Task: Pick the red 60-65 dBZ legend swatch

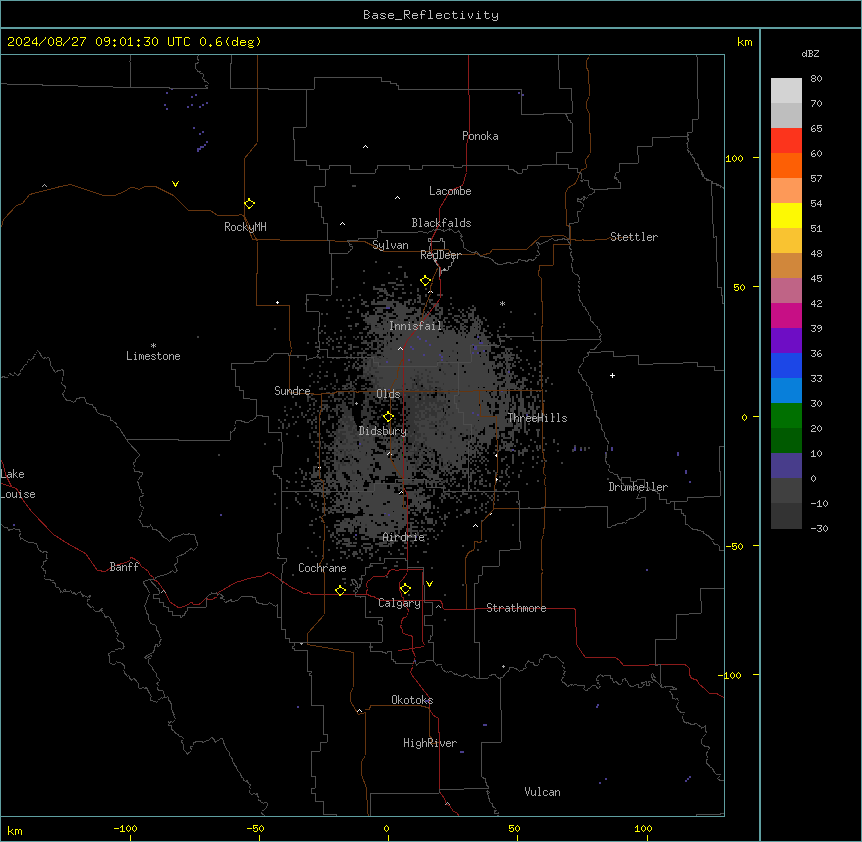Action: pos(786,141)
